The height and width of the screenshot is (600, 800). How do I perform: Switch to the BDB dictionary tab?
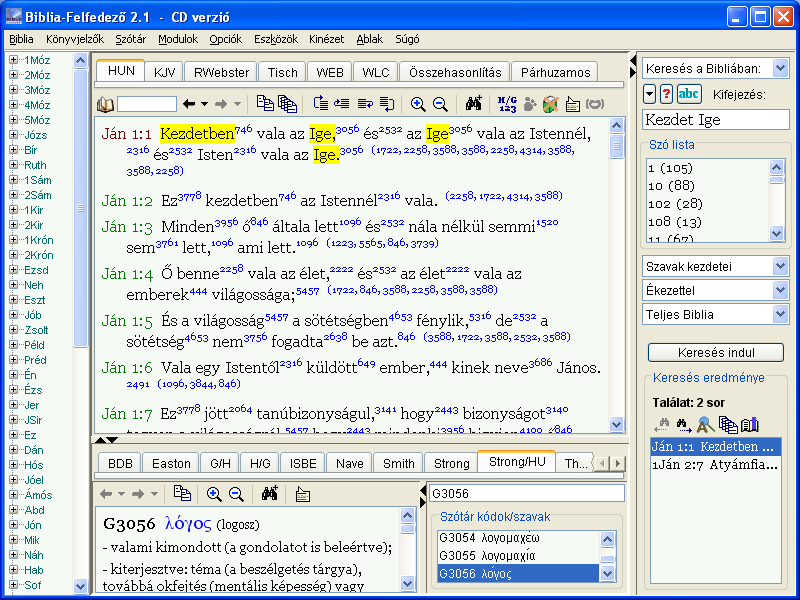click(x=120, y=463)
